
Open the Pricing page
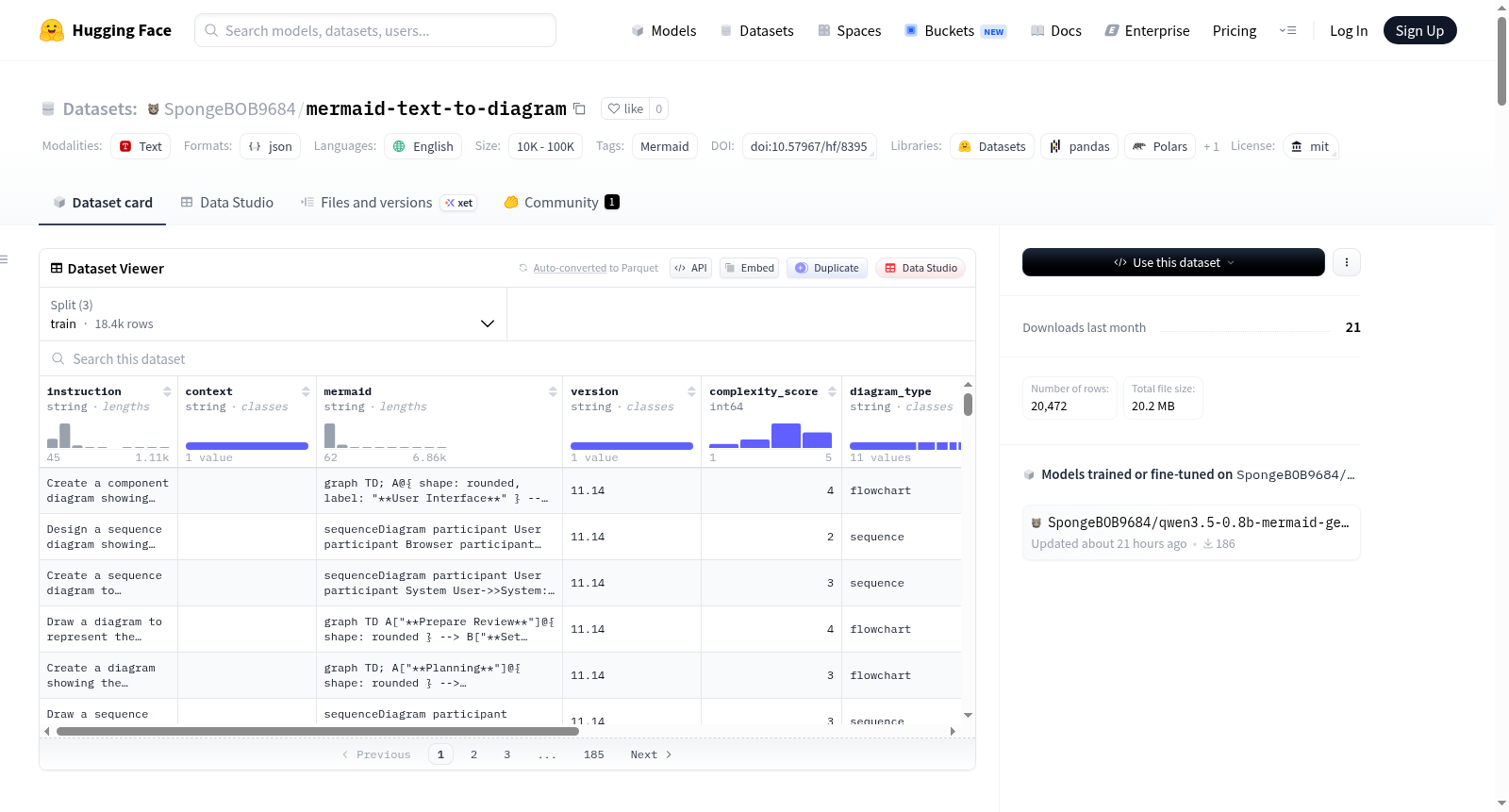pos(1235,31)
